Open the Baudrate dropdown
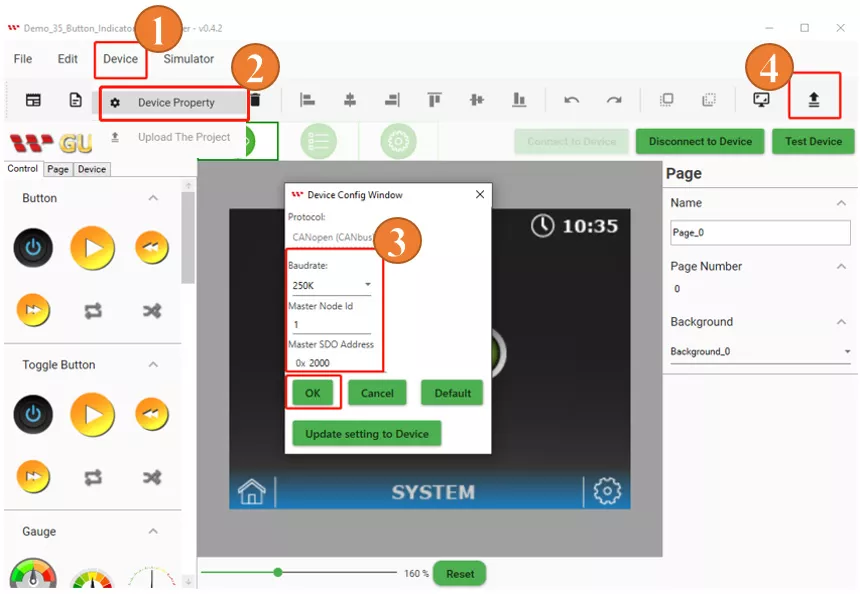 pos(331,285)
